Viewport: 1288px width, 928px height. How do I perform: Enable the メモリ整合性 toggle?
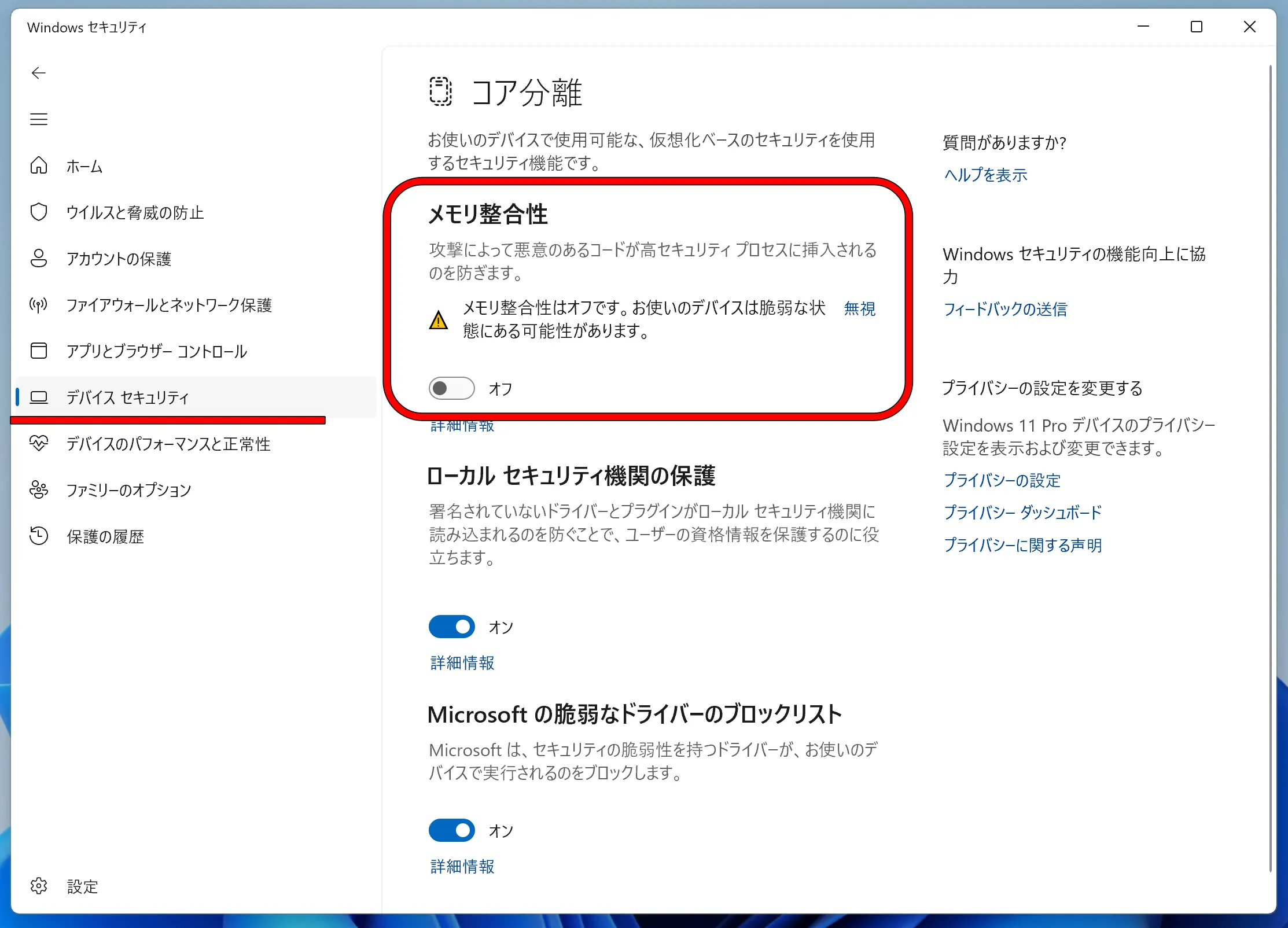(451, 388)
